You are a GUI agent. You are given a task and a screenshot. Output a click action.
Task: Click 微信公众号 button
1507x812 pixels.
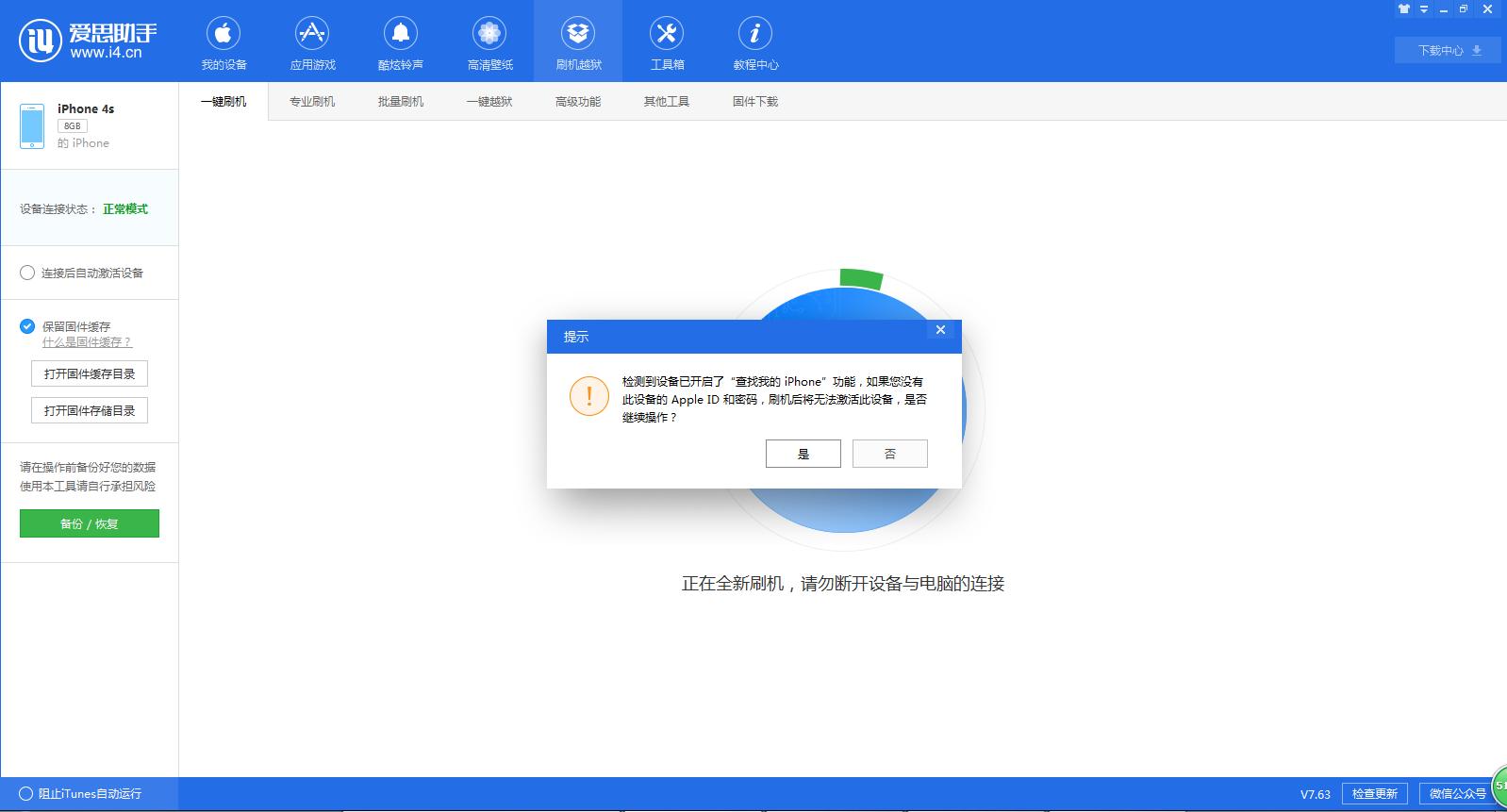[1457, 794]
